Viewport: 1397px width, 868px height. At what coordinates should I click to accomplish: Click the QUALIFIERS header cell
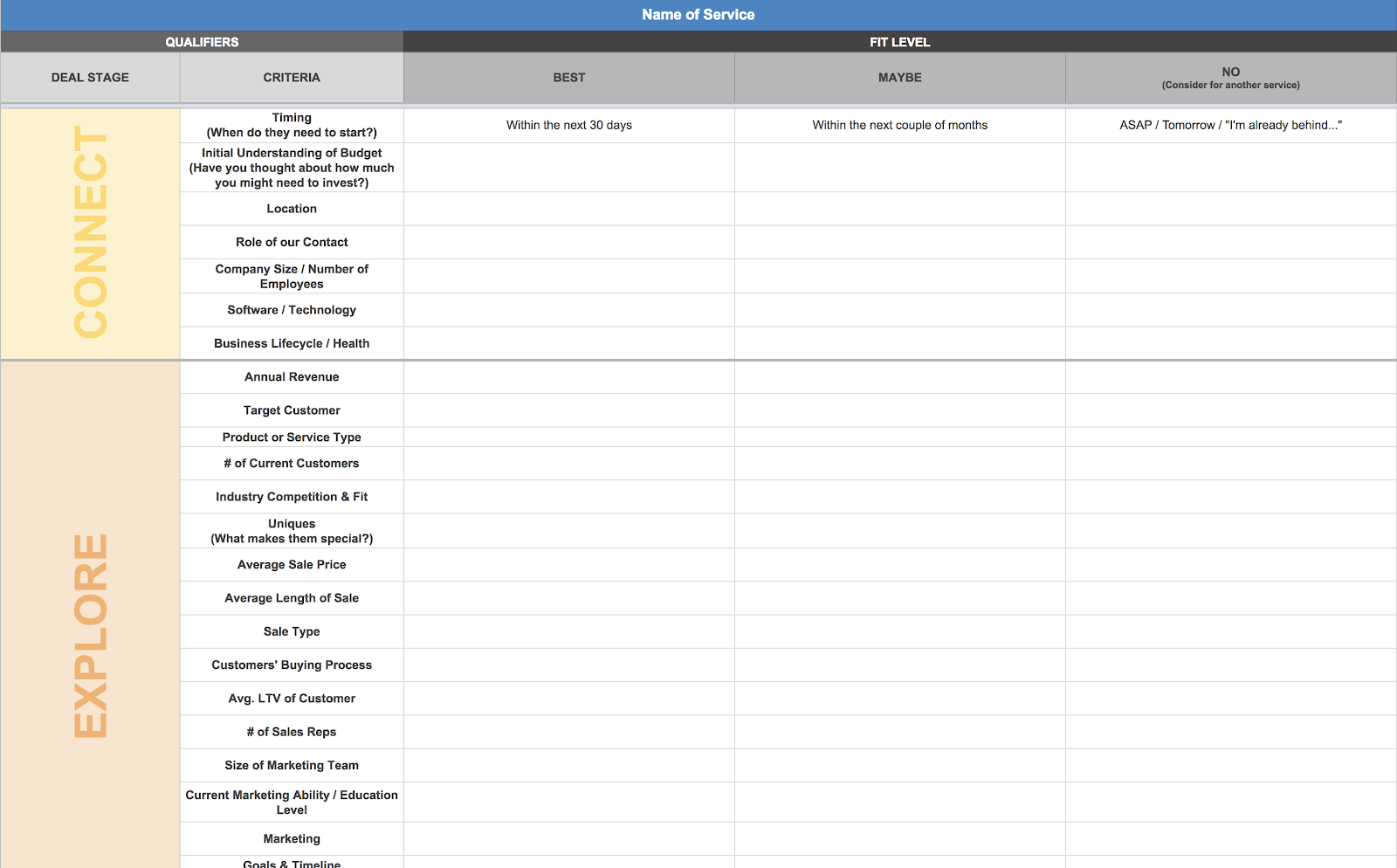[x=202, y=42]
